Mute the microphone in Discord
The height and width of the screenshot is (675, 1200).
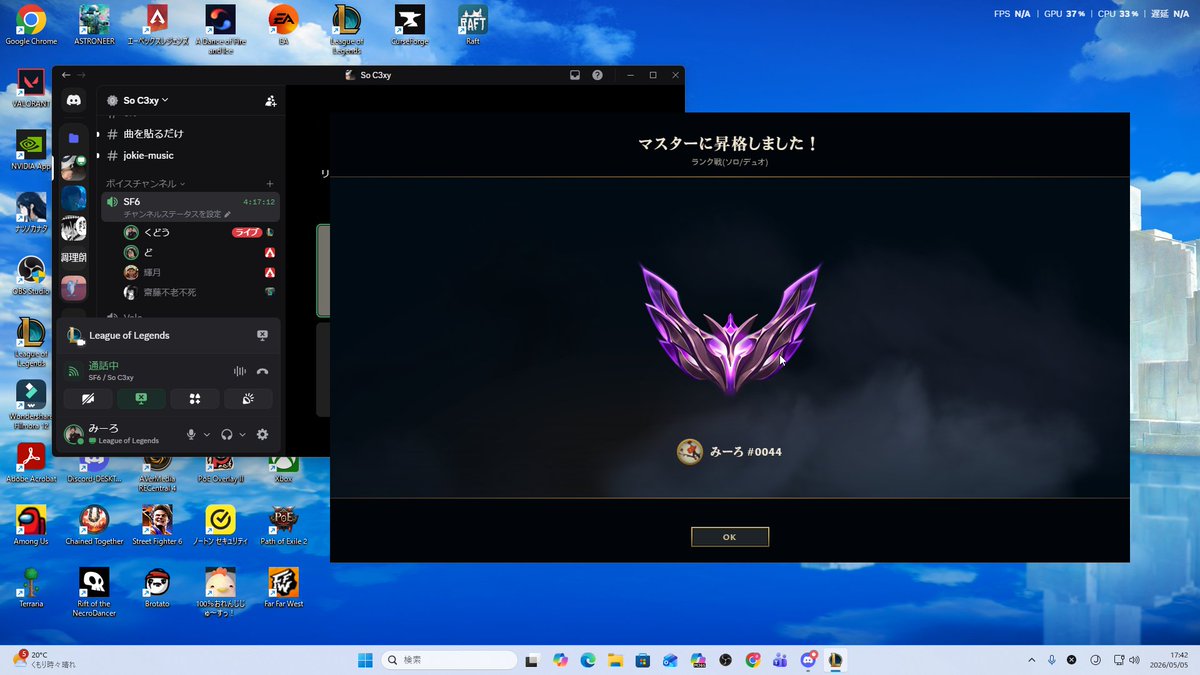click(x=191, y=434)
